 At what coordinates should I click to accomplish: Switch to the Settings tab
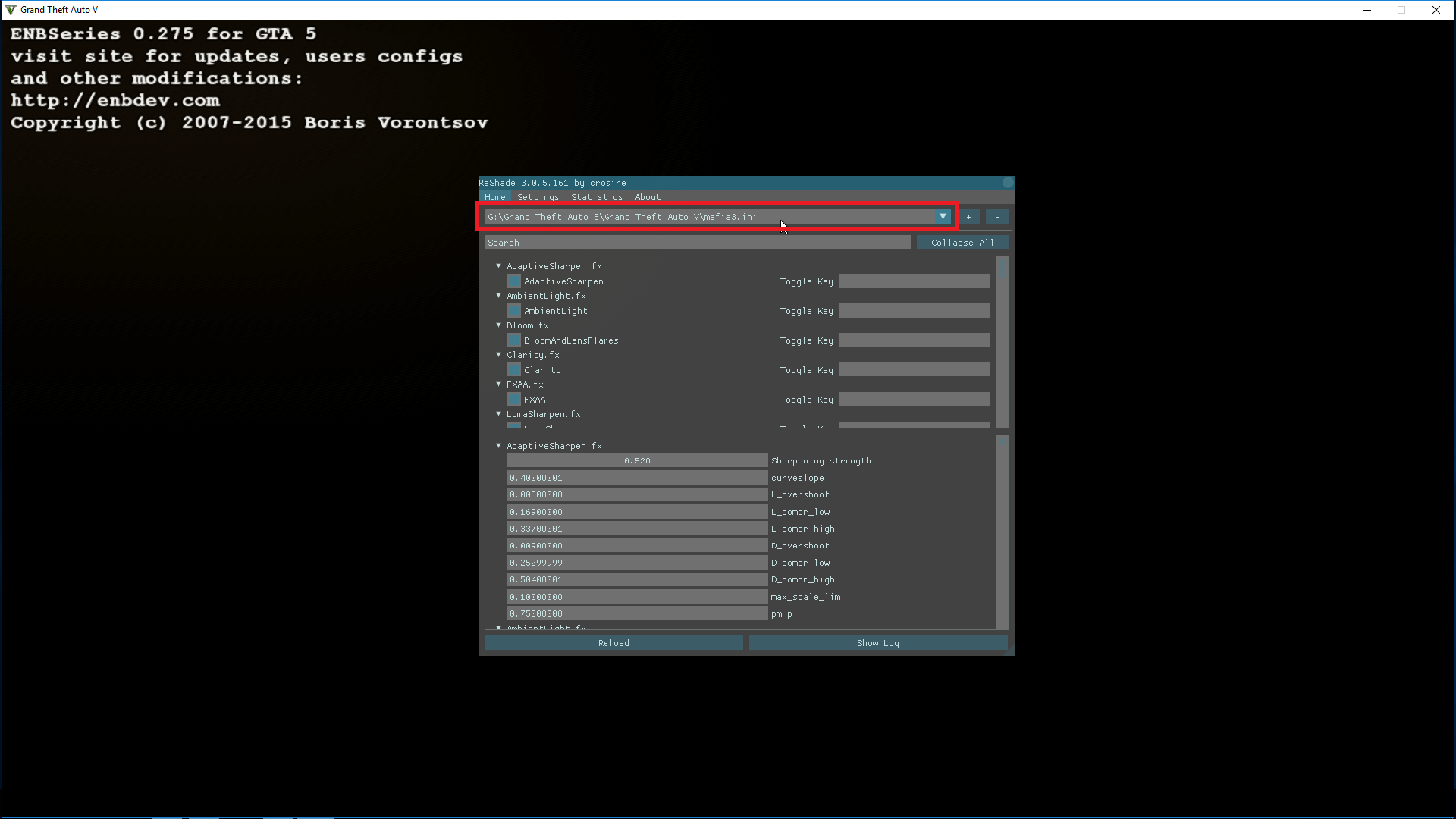[x=538, y=197]
